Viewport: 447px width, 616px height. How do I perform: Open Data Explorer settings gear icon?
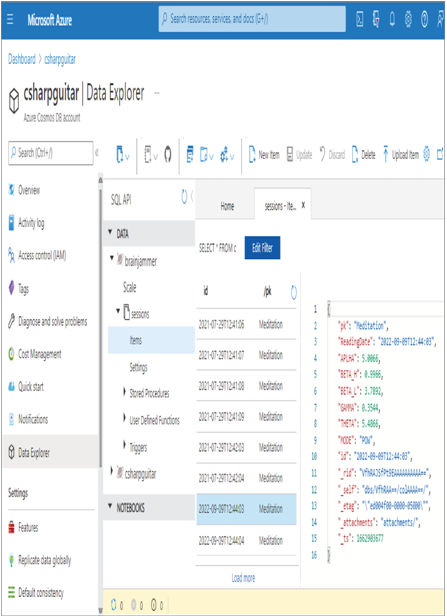click(427, 154)
